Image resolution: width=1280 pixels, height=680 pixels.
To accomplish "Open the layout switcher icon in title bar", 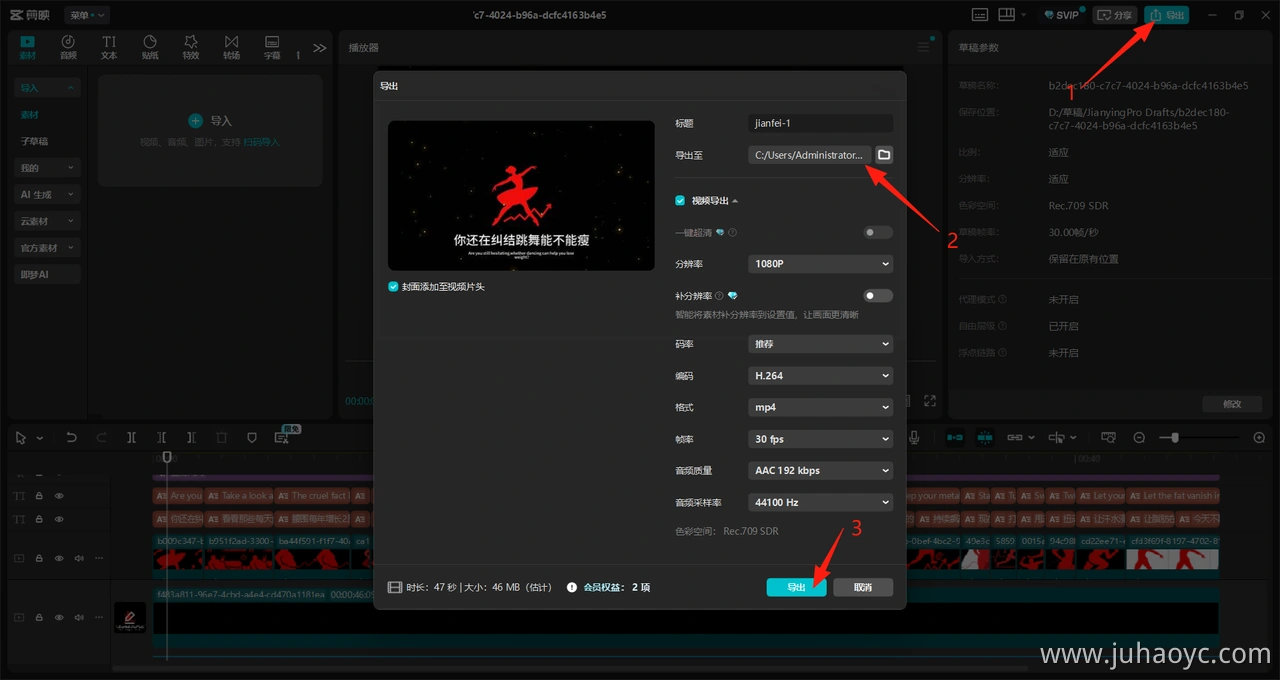I will tap(1008, 15).
